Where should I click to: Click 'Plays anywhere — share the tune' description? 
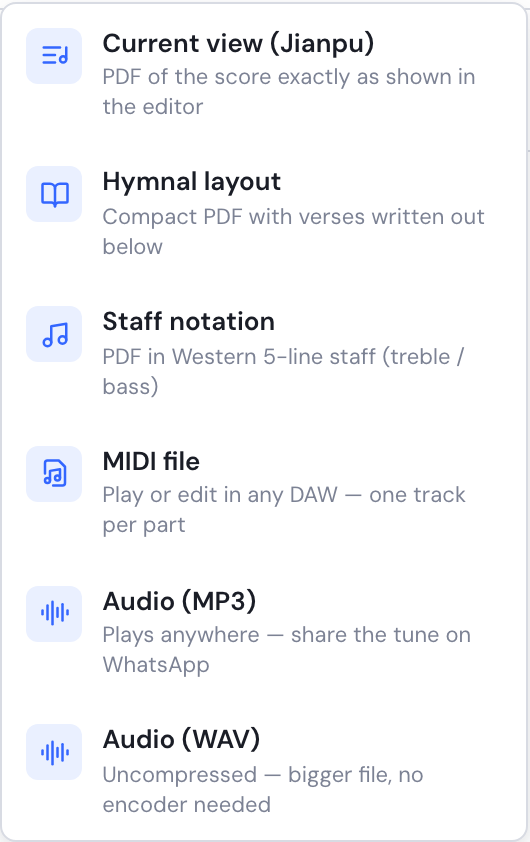(x=287, y=650)
